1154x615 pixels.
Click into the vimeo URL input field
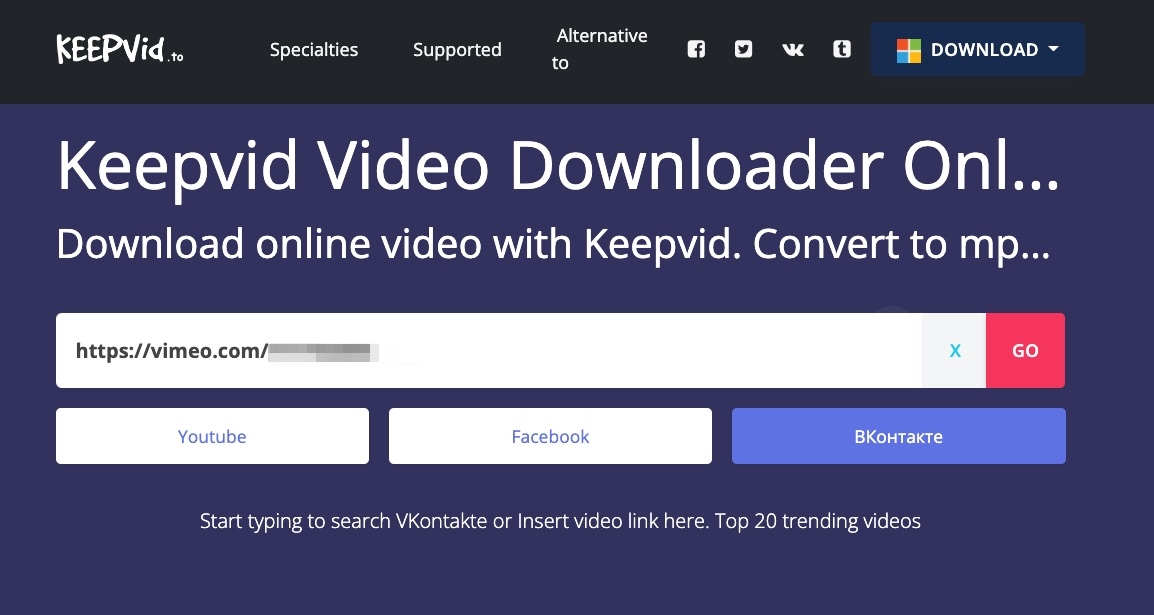(489, 350)
